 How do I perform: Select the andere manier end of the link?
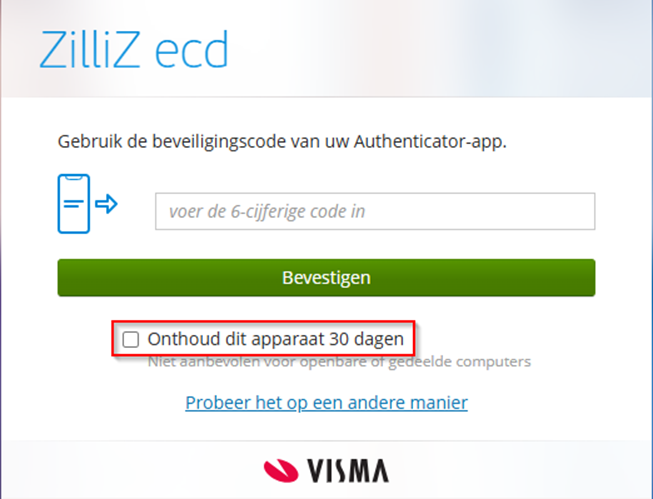coord(408,403)
